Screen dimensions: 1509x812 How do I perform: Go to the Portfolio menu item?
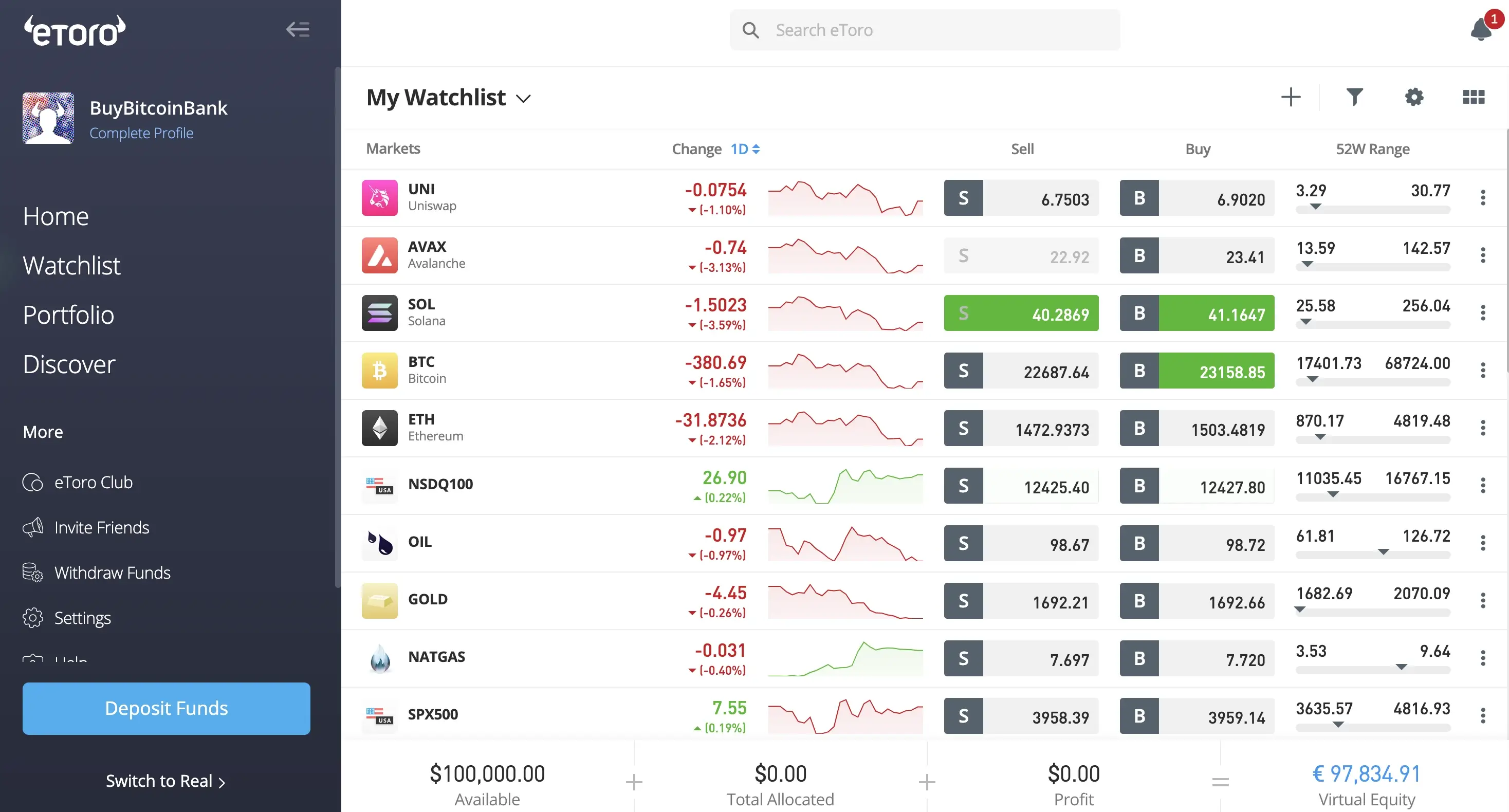(x=68, y=315)
